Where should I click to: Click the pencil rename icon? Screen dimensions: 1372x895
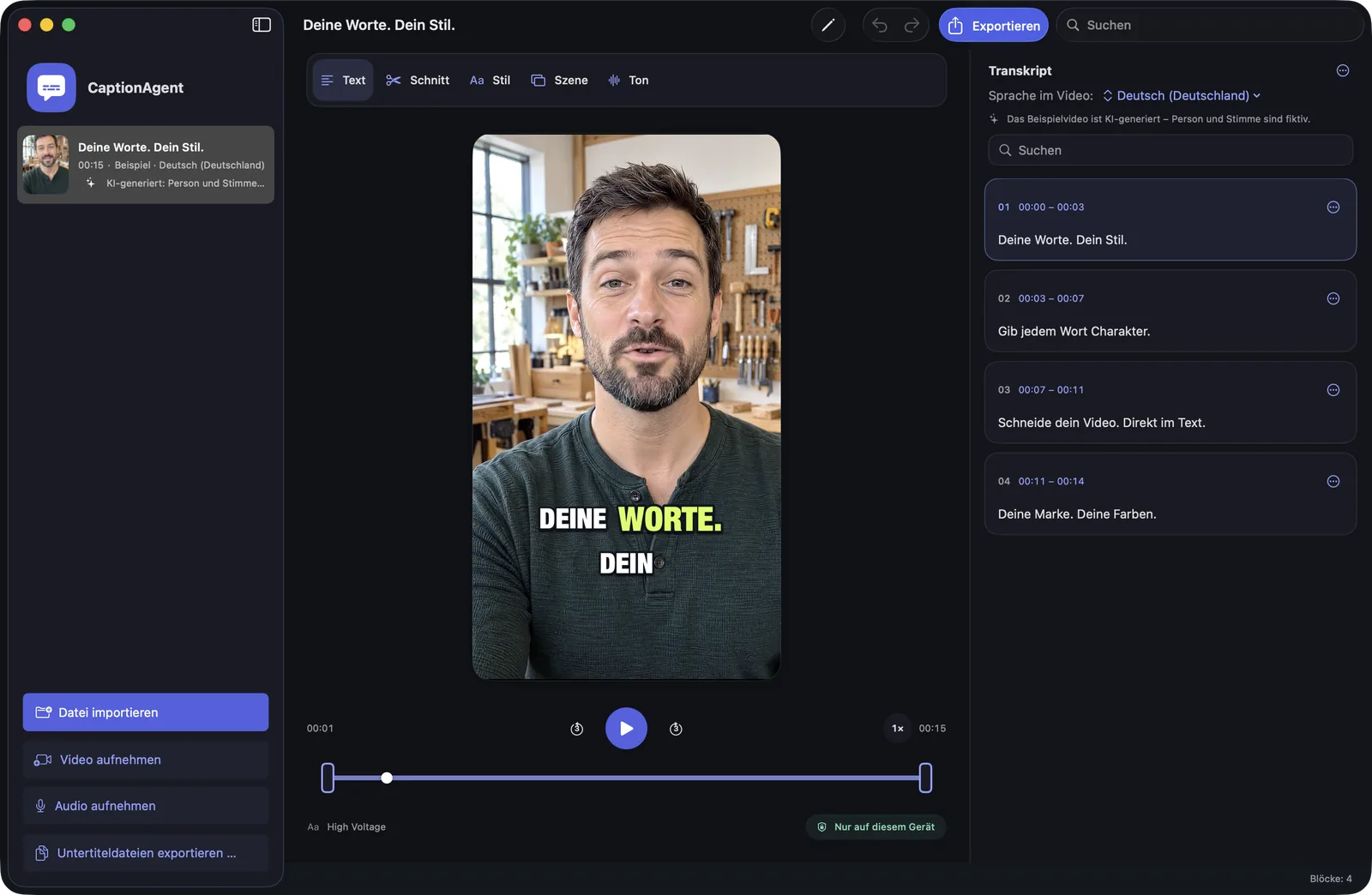827,25
